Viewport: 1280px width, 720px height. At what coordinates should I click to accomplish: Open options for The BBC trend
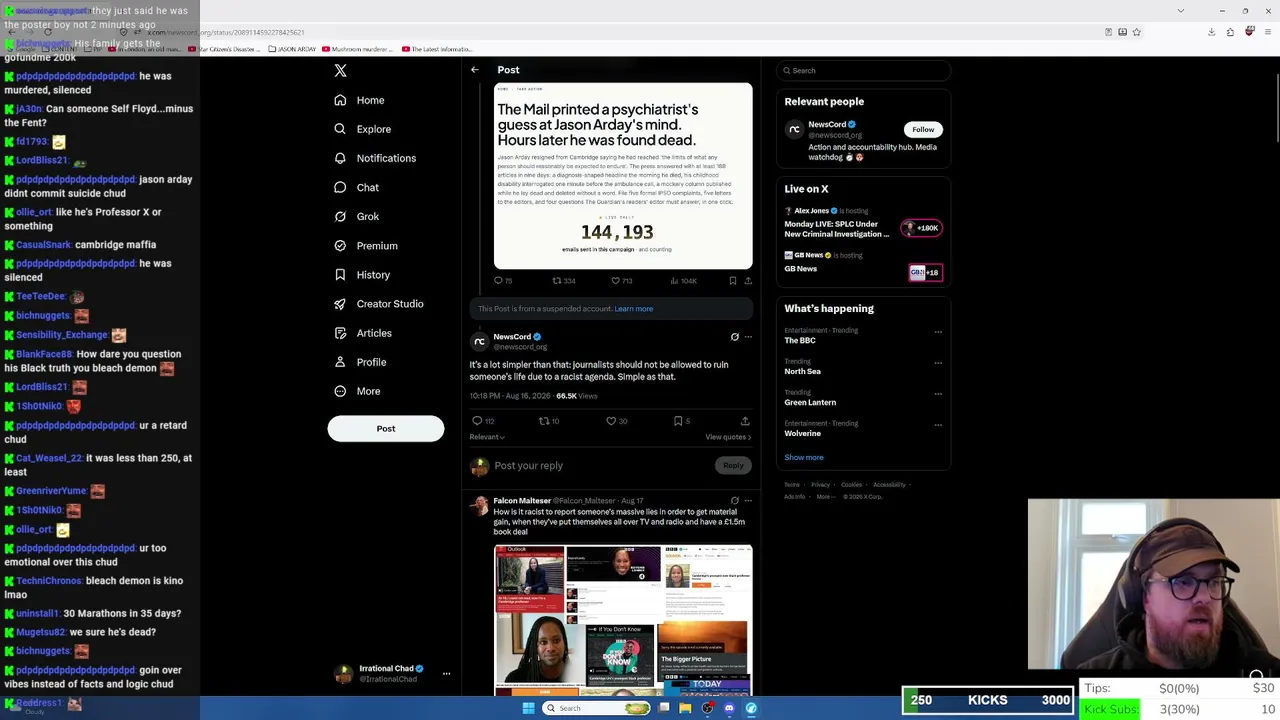(938, 332)
